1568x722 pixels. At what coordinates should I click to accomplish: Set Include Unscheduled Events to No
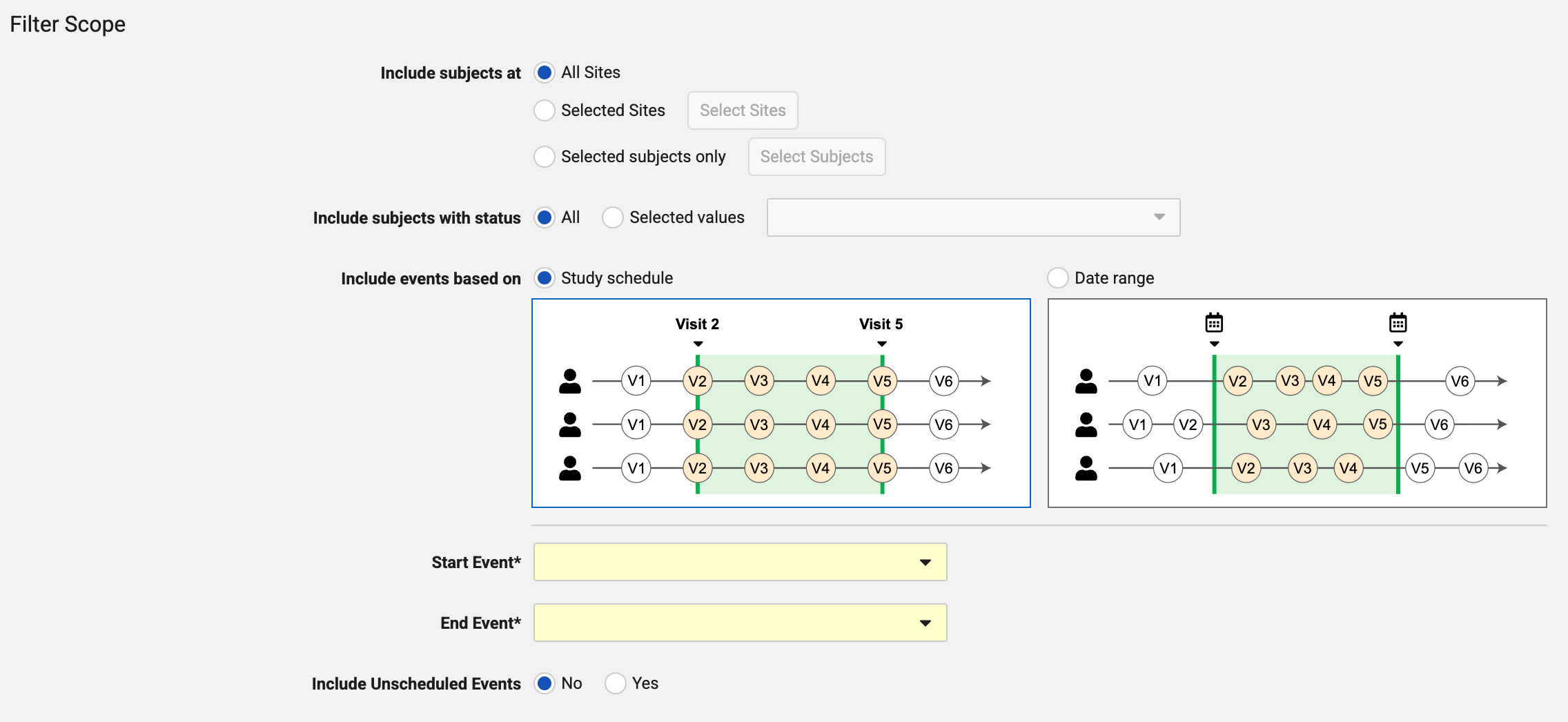pos(545,683)
